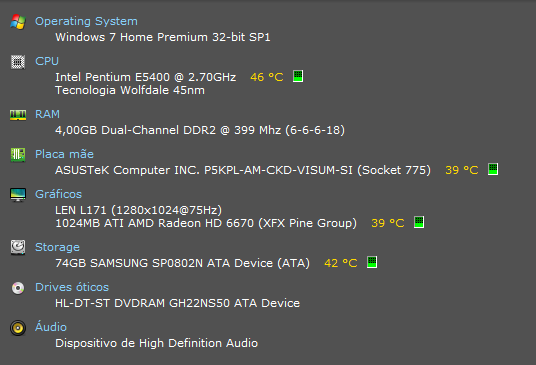Click the Samsung drive temperature indicator

coord(372,262)
